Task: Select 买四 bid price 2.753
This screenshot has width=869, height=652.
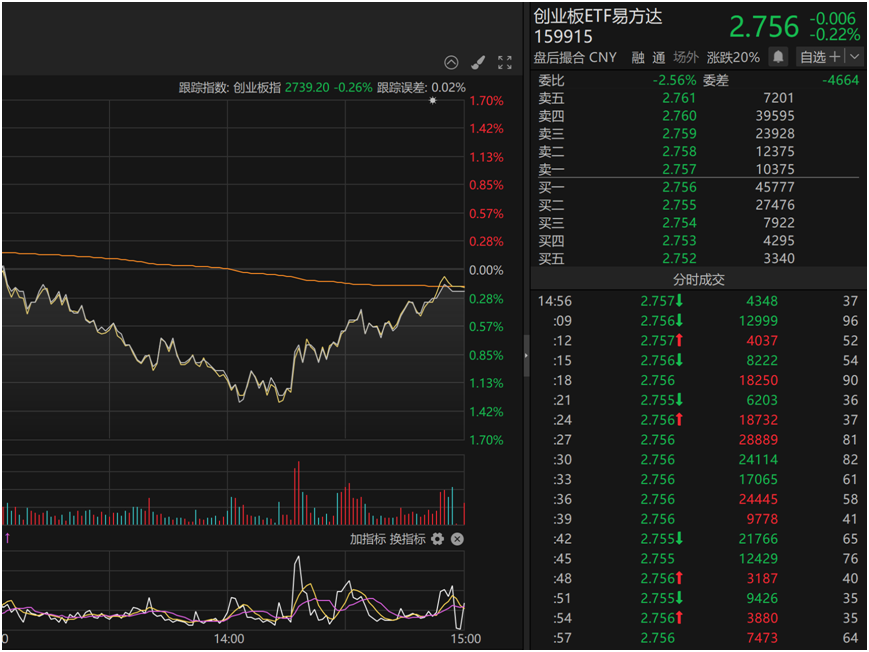Action: [x=679, y=241]
